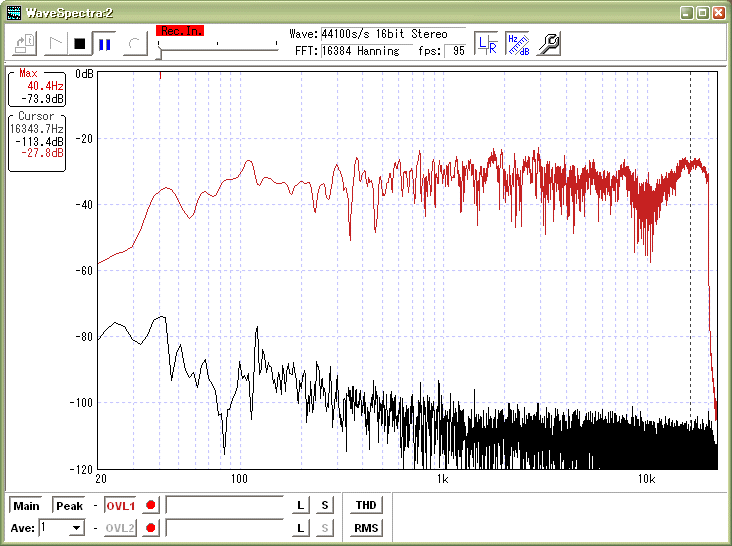Click the open wave file icon
732x546 pixels.
click(x=26, y=43)
